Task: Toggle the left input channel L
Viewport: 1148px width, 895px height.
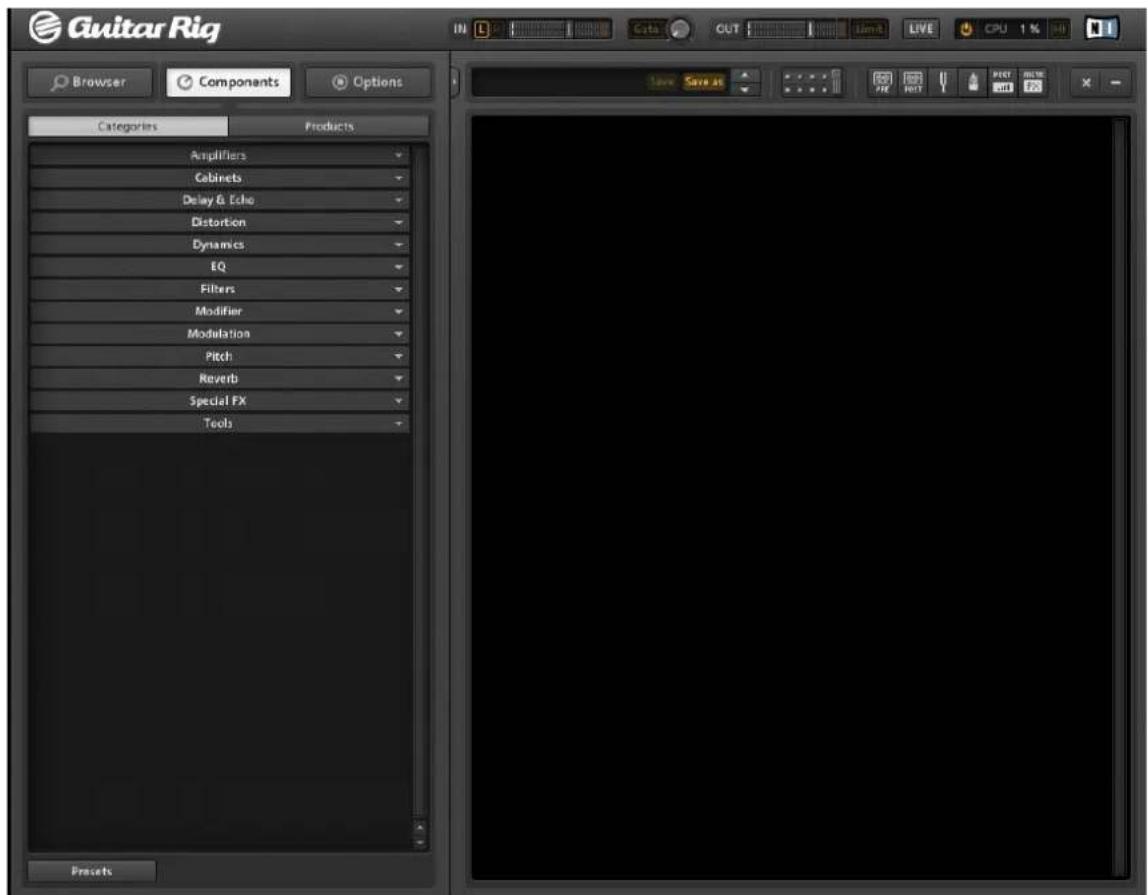Action: [x=481, y=29]
